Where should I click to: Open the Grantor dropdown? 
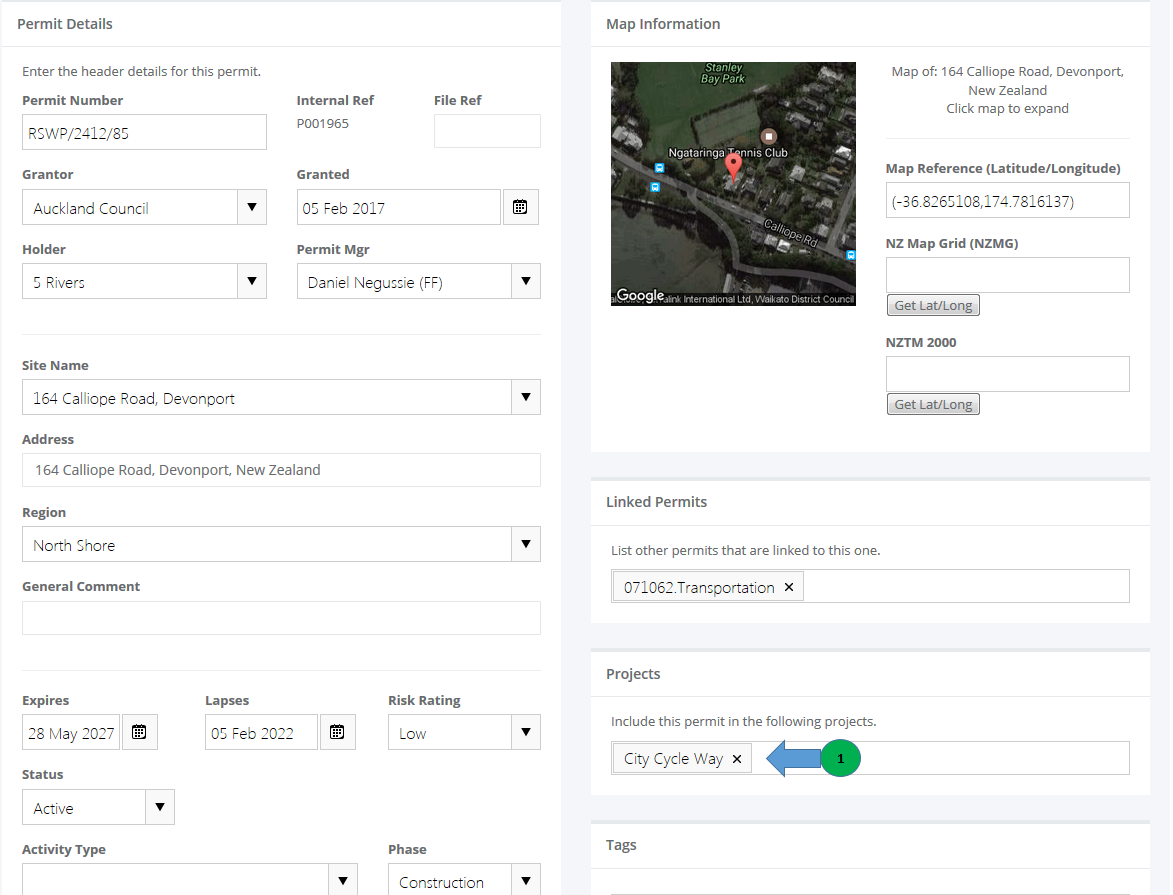[x=251, y=207]
